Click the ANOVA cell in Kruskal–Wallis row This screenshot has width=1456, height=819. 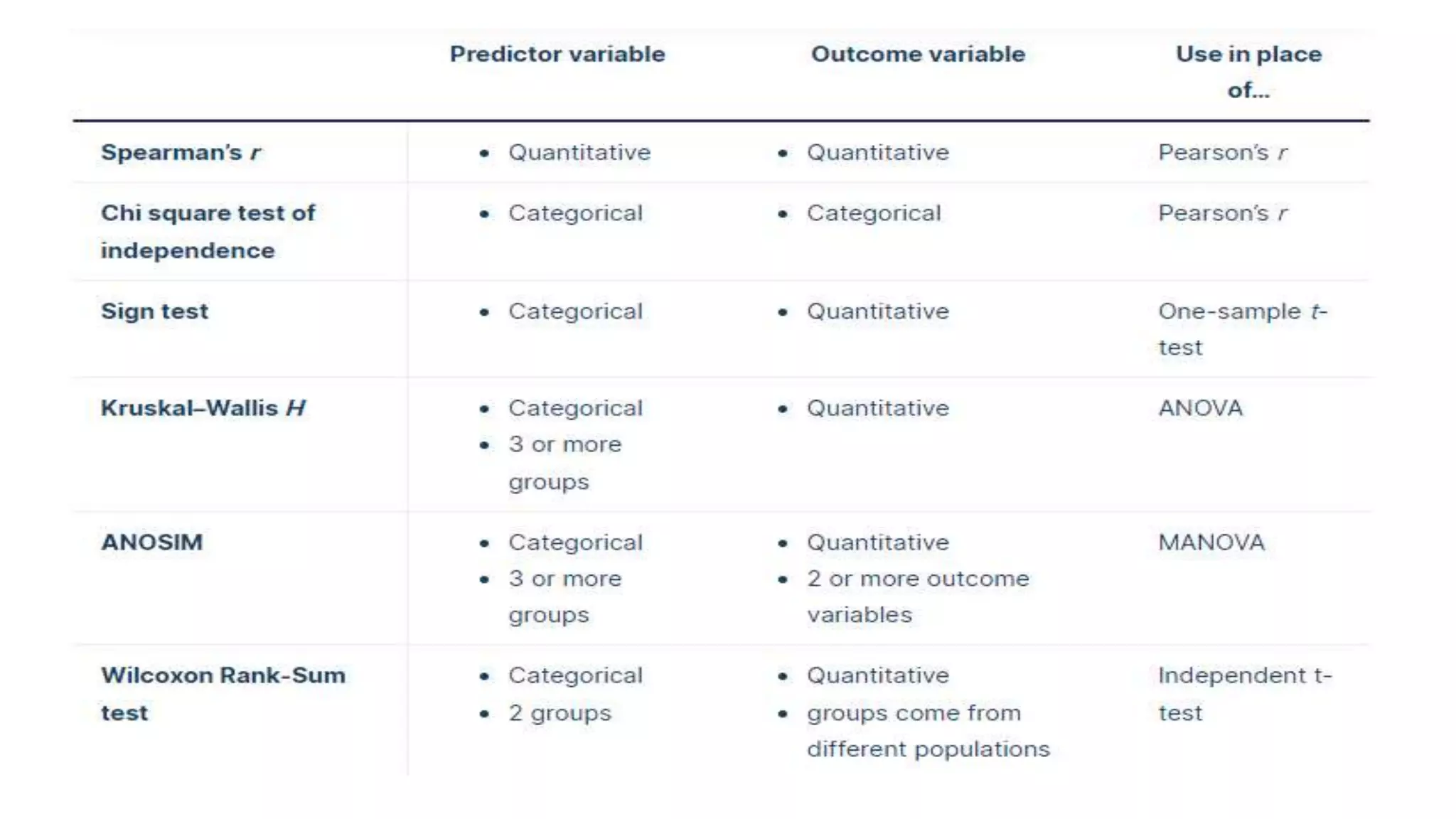(x=1200, y=408)
